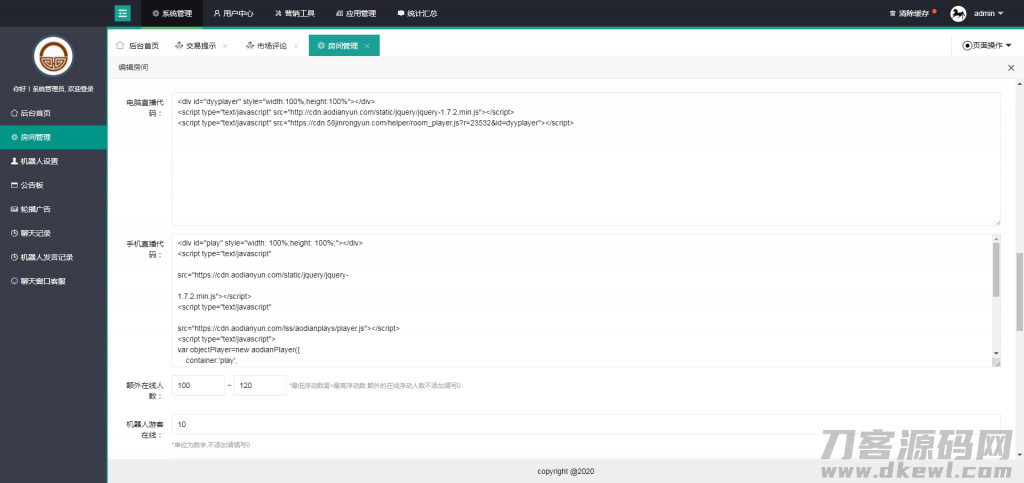The height and width of the screenshot is (483, 1024).
Task: Close the 交易提示 tab
Action: [225, 46]
